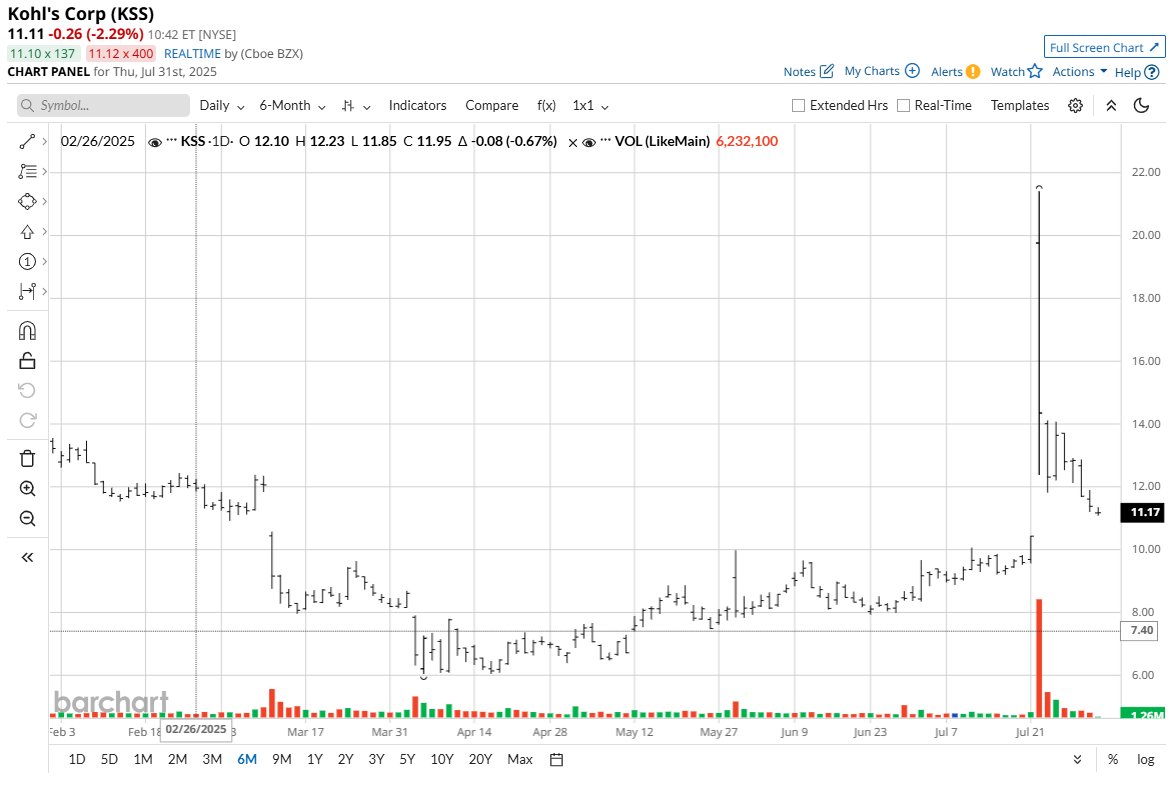Screen dimensions: 1168x792
Task: Click the Kohl's Corp (KSS) title
Action: pyautogui.click(x=80, y=13)
